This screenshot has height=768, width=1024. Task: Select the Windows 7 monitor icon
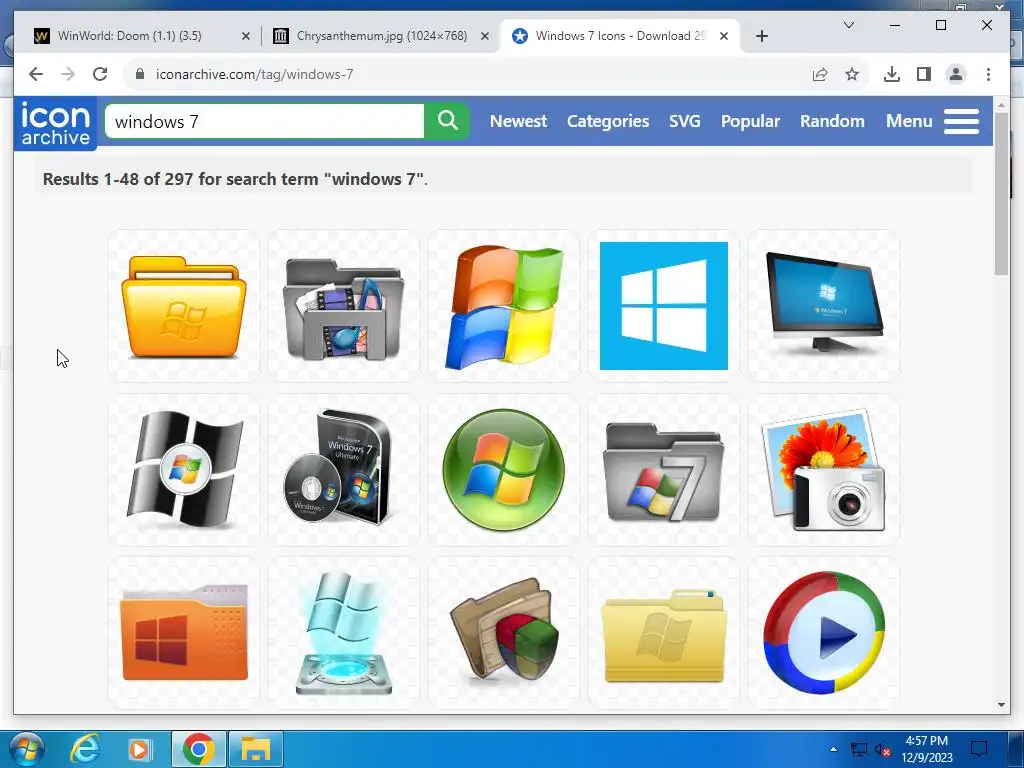[x=824, y=306]
